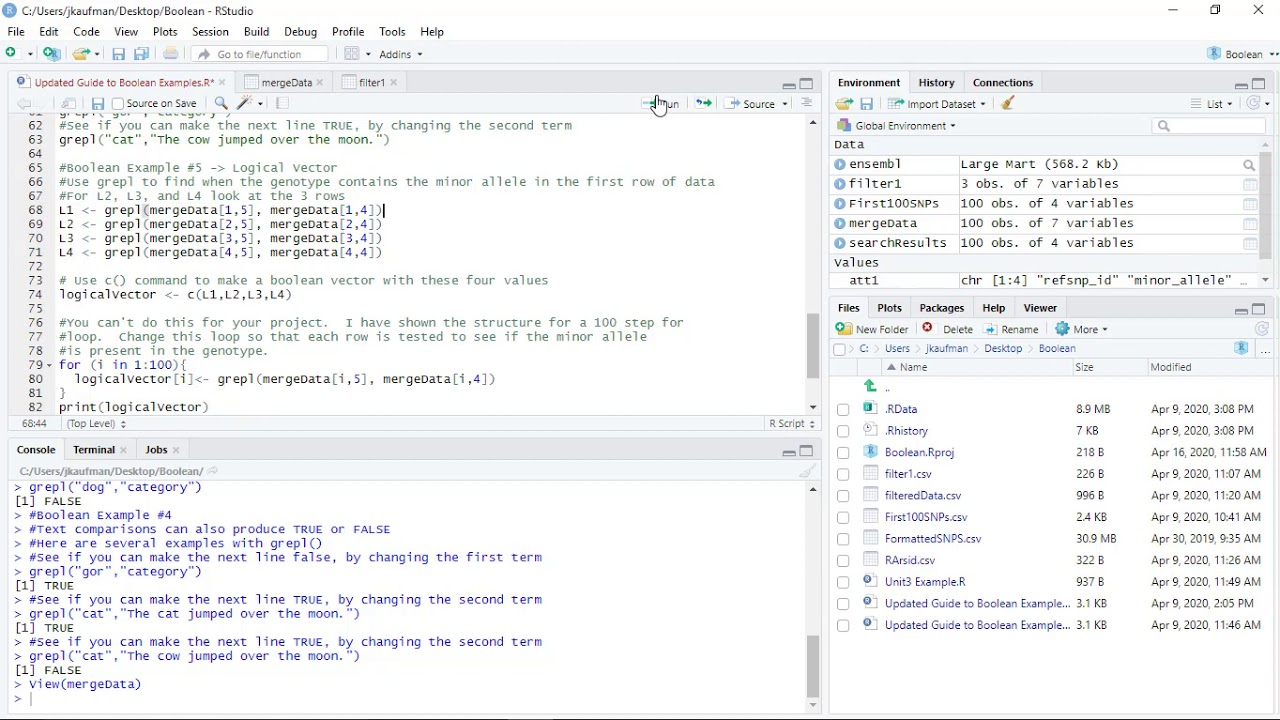The image size is (1280, 720).
Task: Check the box next to Boolean.Rproj
Action: coord(843,453)
